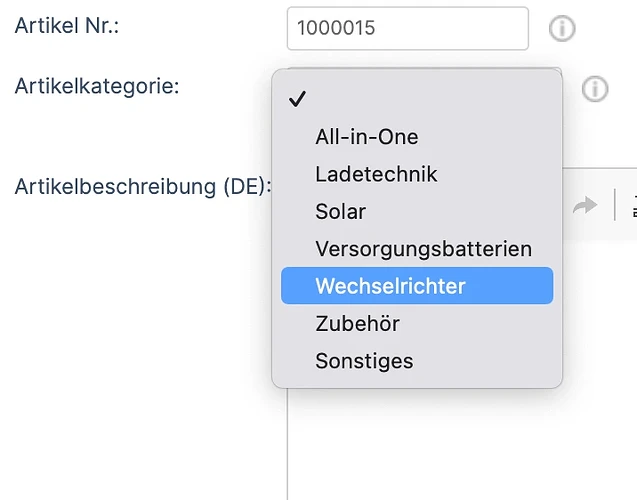Click the Artikel Nr.: label

pos(67,26)
